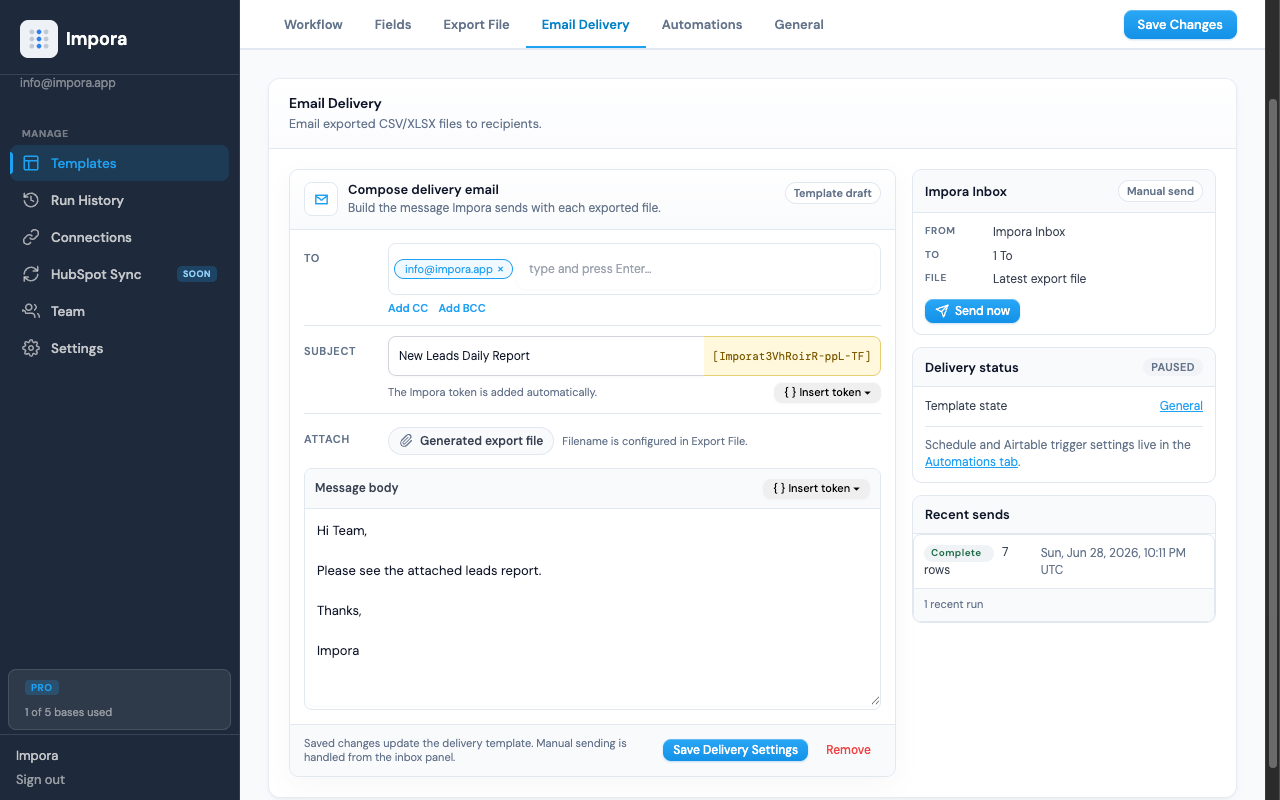Select the Email Delivery tab

585,24
